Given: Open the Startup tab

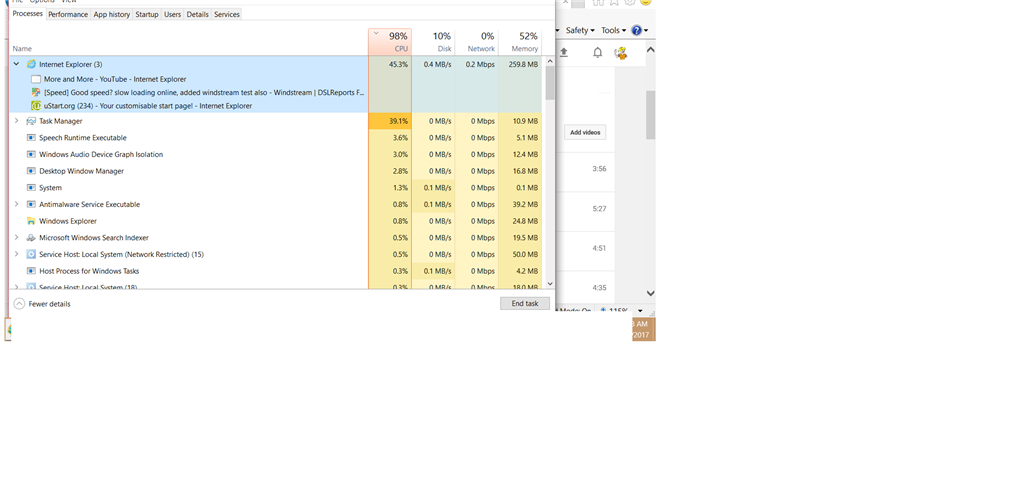Looking at the screenshot, I should pyautogui.click(x=147, y=14).
